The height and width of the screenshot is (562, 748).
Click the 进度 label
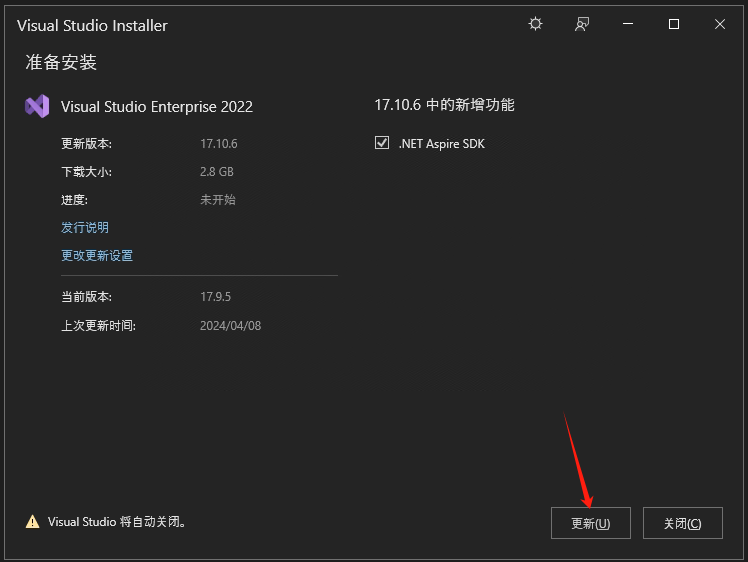(74, 199)
